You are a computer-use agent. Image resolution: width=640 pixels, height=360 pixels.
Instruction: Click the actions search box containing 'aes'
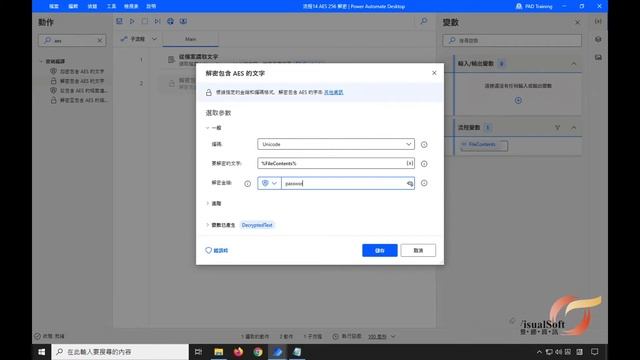point(72,40)
